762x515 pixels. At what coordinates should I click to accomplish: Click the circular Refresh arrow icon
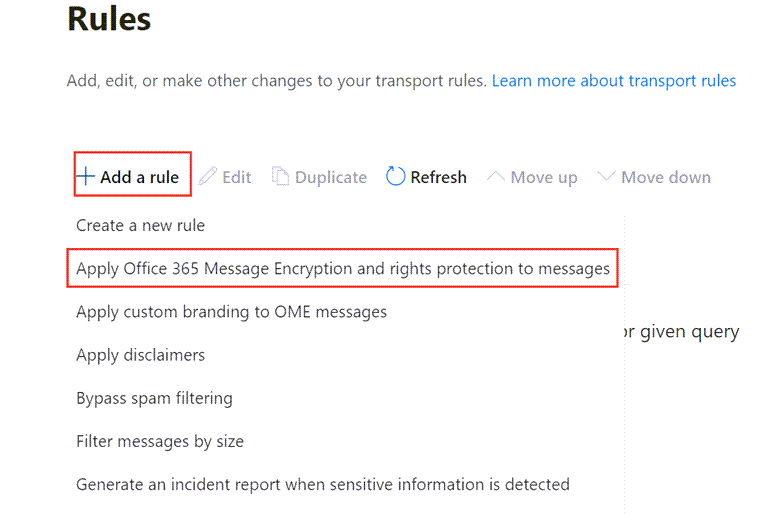point(396,177)
